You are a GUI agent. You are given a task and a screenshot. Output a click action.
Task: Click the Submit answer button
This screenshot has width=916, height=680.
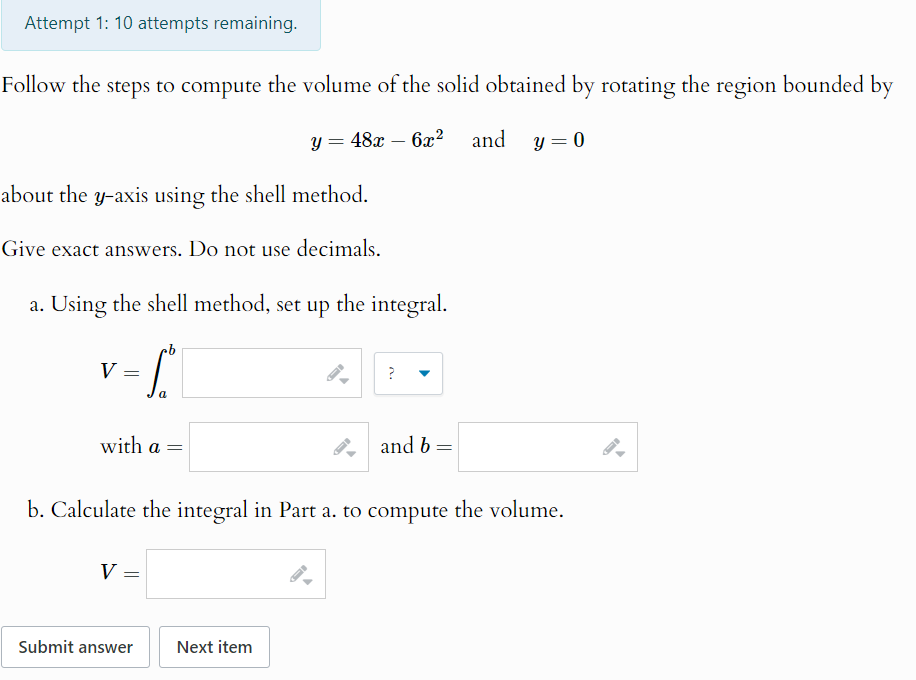pos(75,647)
